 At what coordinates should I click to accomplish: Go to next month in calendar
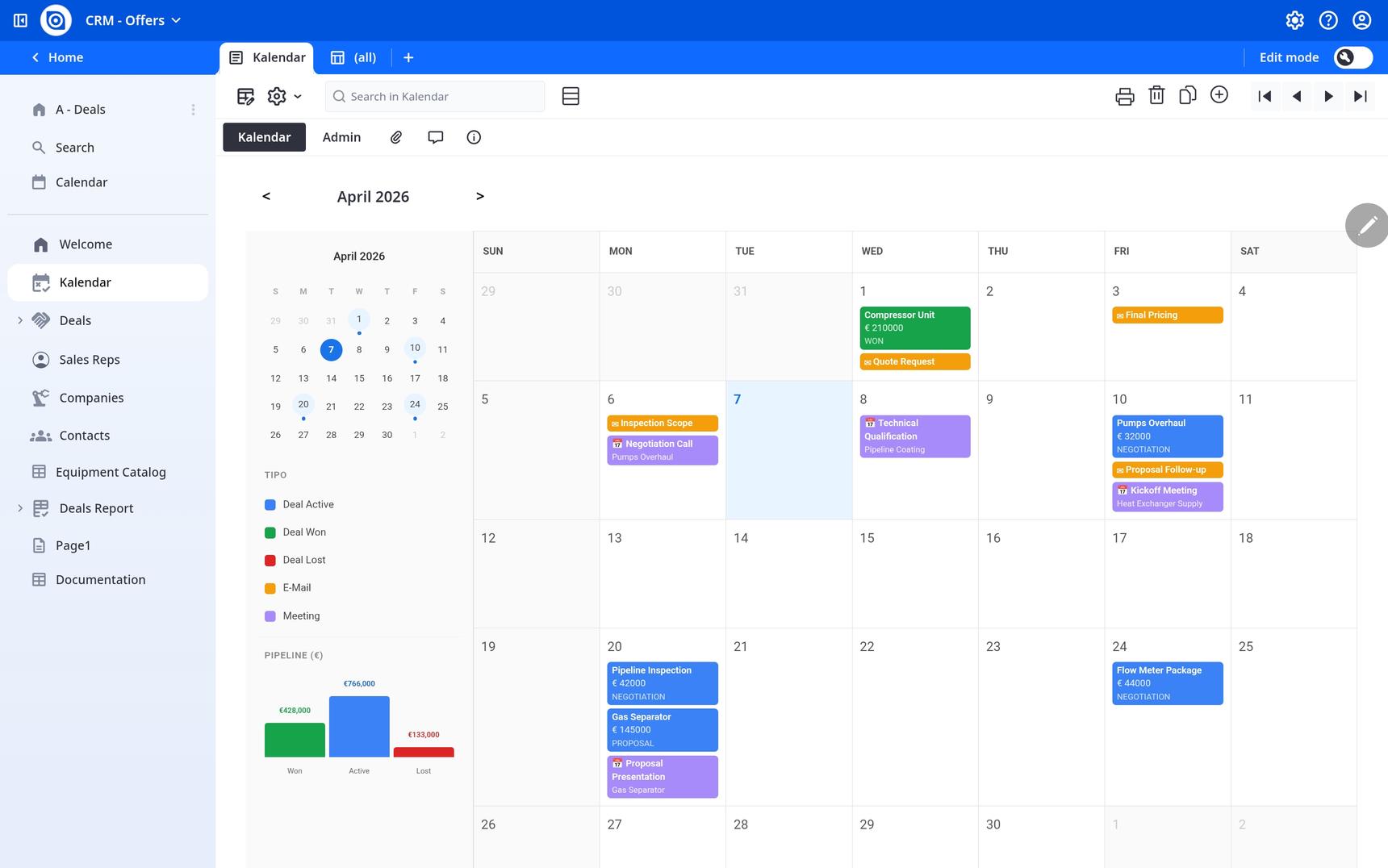click(x=480, y=196)
